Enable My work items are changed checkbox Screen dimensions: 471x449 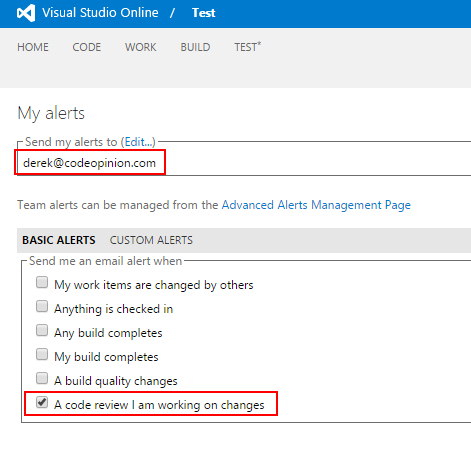[x=42, y=282]
